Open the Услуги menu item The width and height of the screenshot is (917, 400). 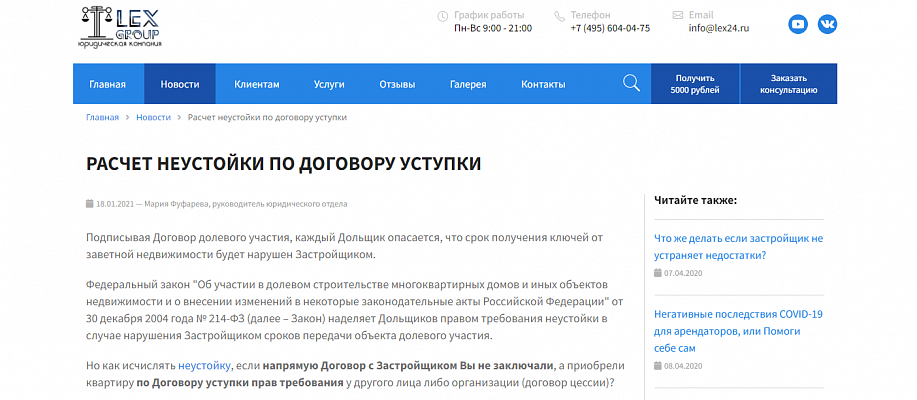point(329,84)
